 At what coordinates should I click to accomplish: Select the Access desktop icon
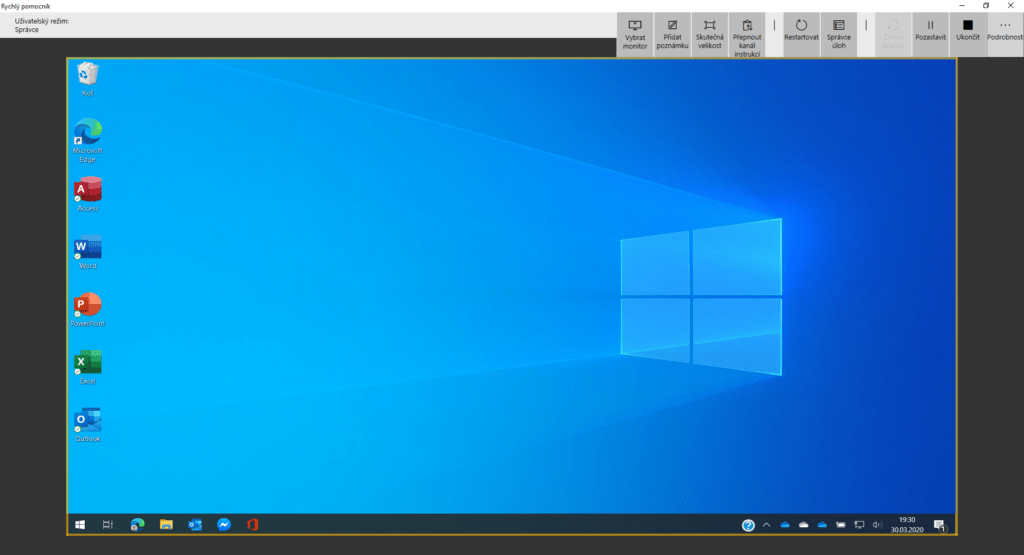(88, 193)
